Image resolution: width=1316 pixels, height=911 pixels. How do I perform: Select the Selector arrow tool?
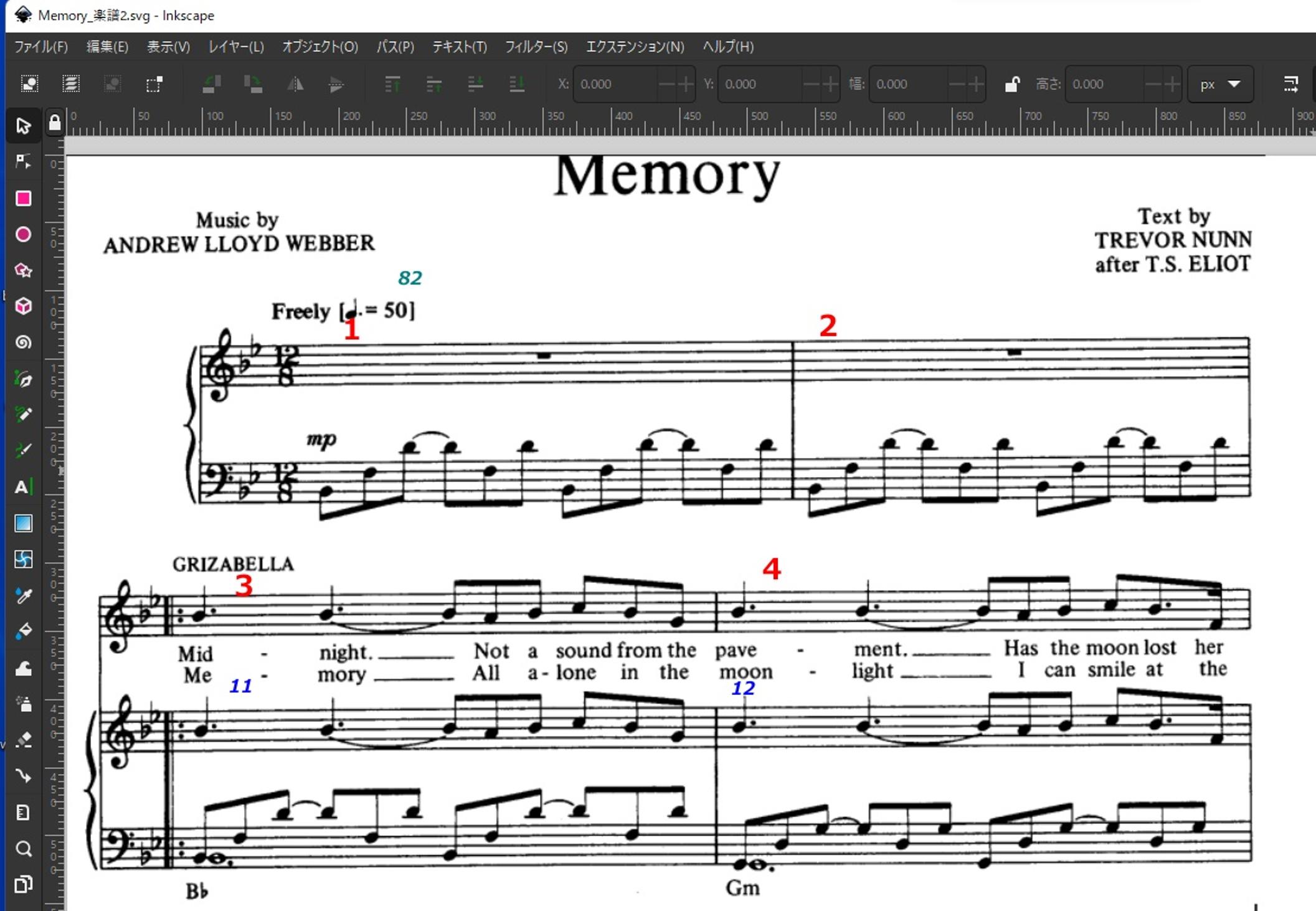[x=23, y=126]
